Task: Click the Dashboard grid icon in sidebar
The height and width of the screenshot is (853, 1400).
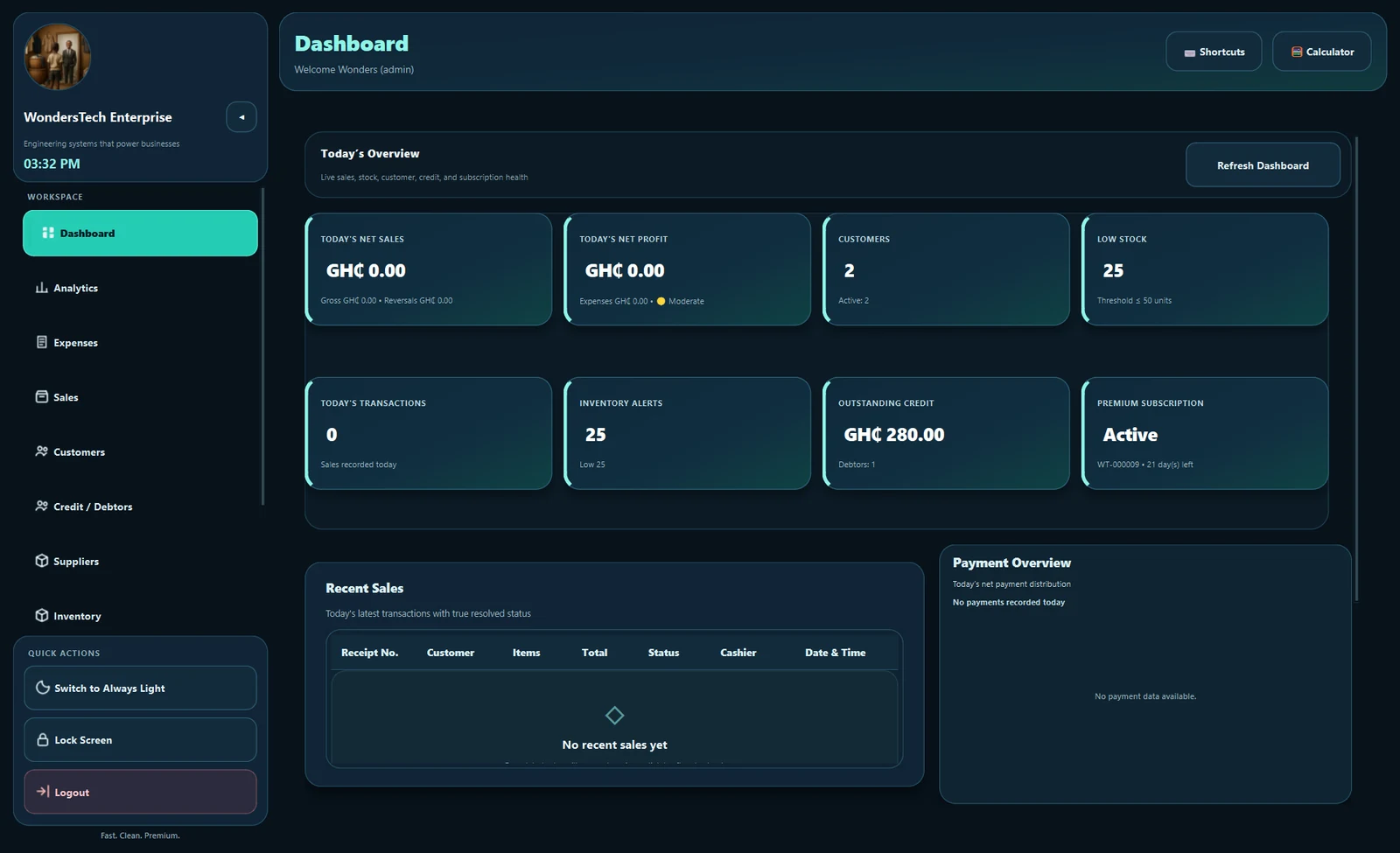Action: pos(48,233)
